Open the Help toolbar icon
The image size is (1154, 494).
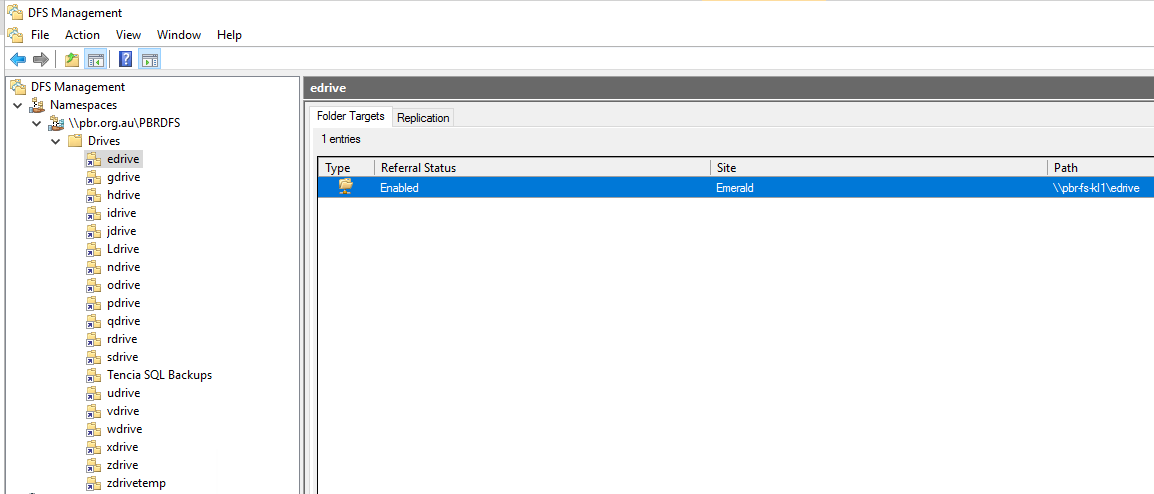click(x=126, y=60)
